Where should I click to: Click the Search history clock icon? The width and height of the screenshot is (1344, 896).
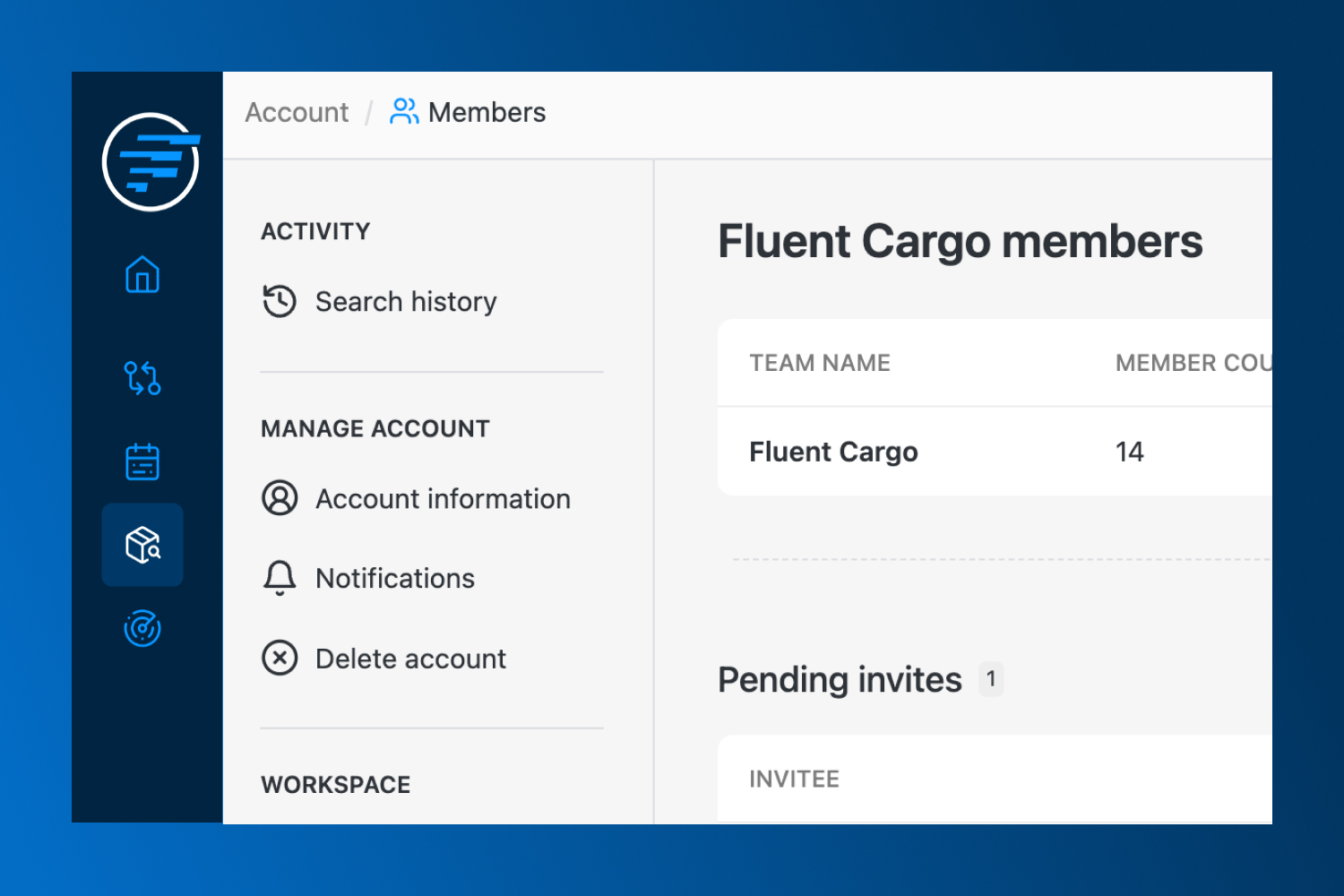pyautogui.click(x=280, y=301)
